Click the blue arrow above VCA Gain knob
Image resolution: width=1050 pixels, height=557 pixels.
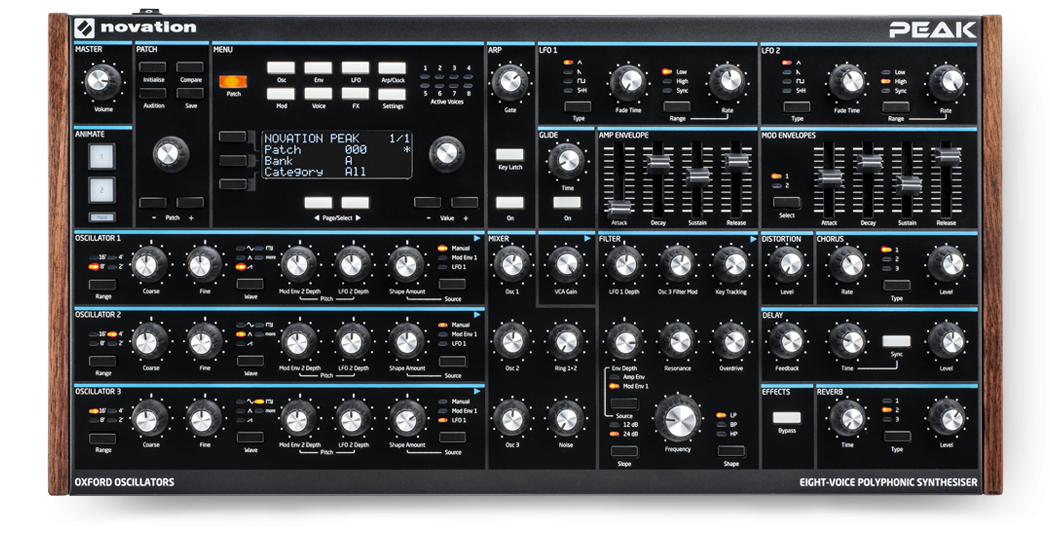pyautogui.click(x=587, y=238)
